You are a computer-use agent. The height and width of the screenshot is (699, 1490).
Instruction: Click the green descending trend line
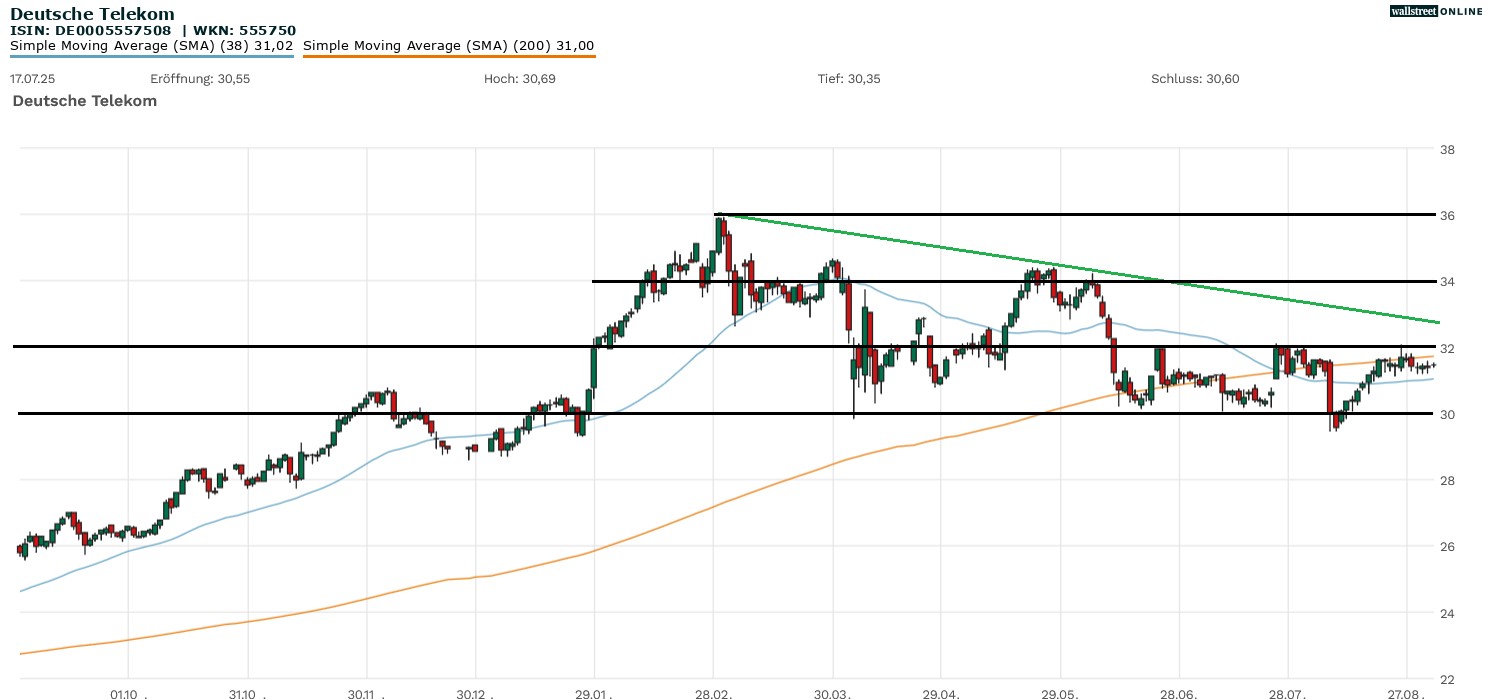click(x=1078, y=268)
